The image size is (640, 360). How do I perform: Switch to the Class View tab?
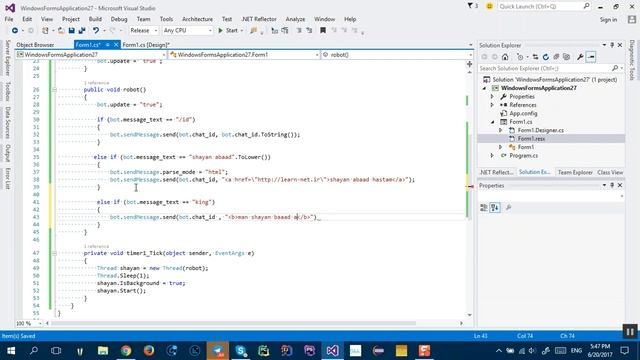[610, 172]
